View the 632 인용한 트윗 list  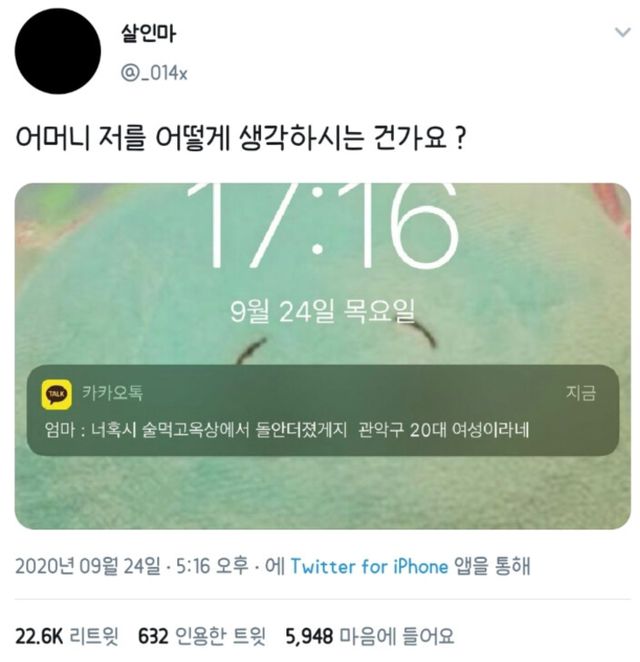[202, 636]
